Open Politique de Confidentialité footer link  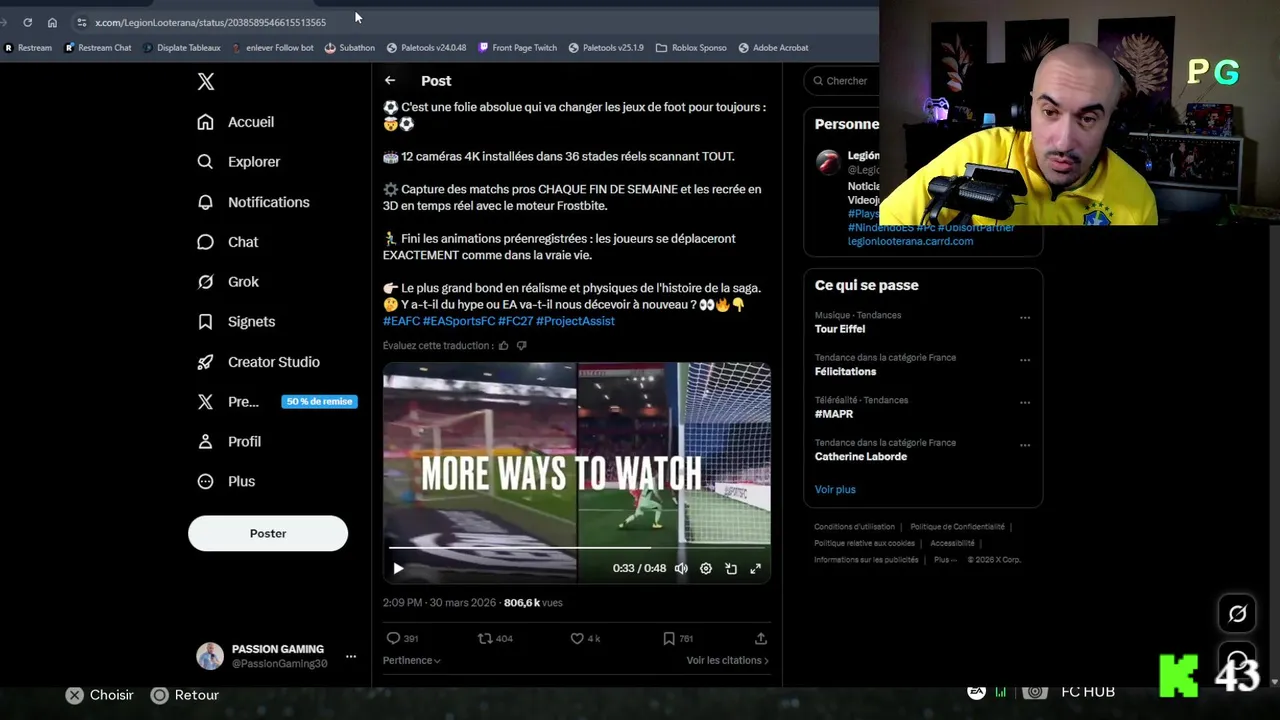(957, 527)
